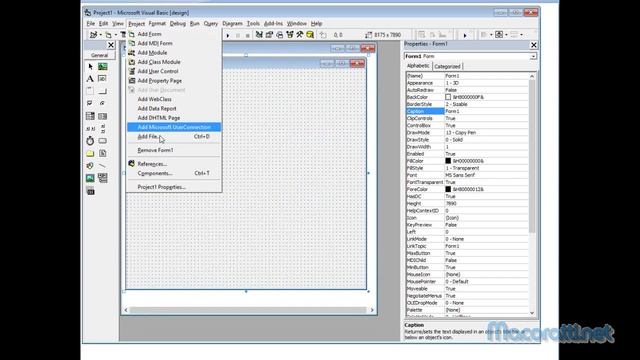The image size is (640, 360).
Task: Expand the Add Project dropdown arrow
Action: coord(100,35)
